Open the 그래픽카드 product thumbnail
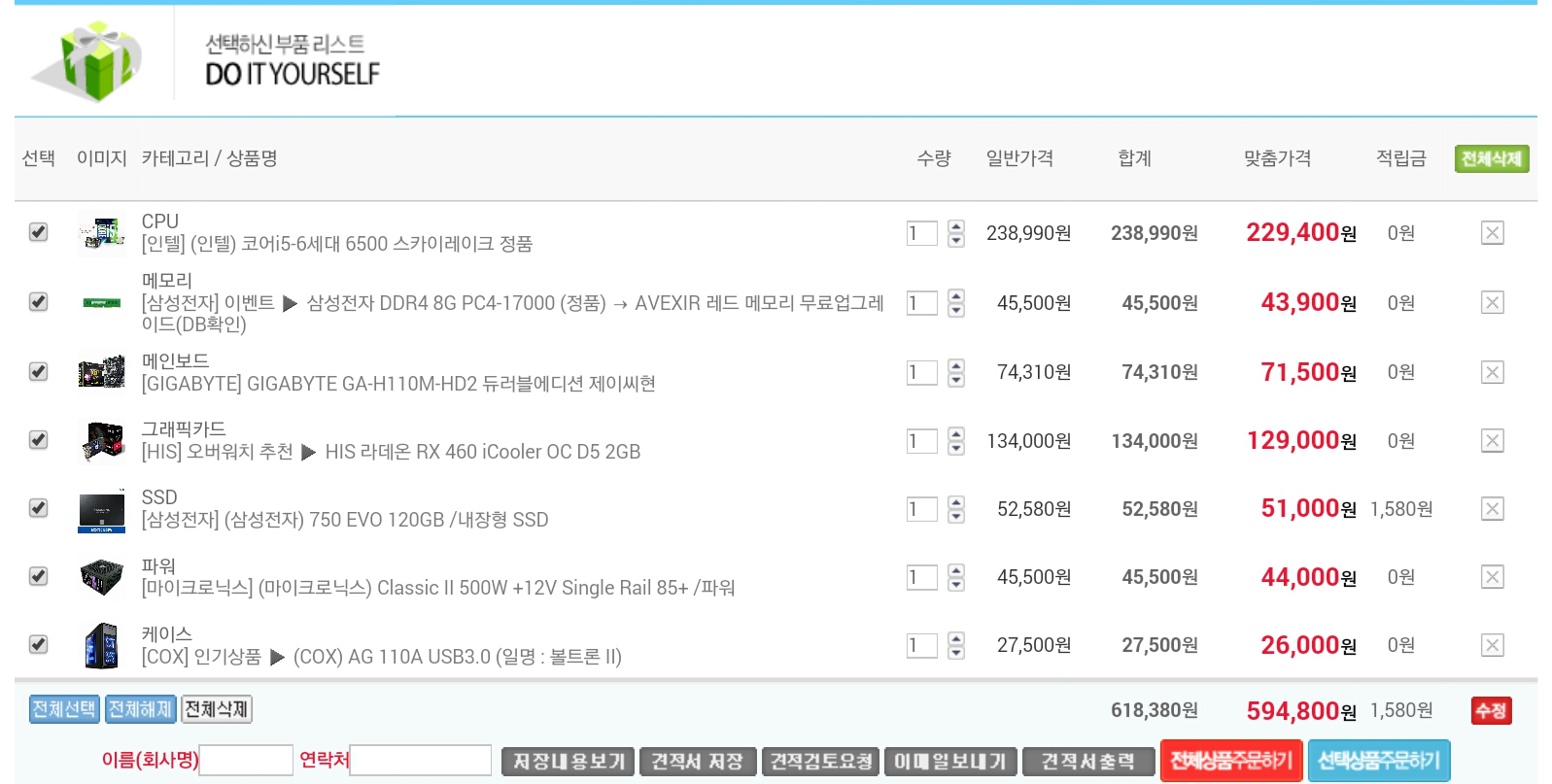Image resolution: width=1552 pixels, height=784 pixels. [102, 441]
